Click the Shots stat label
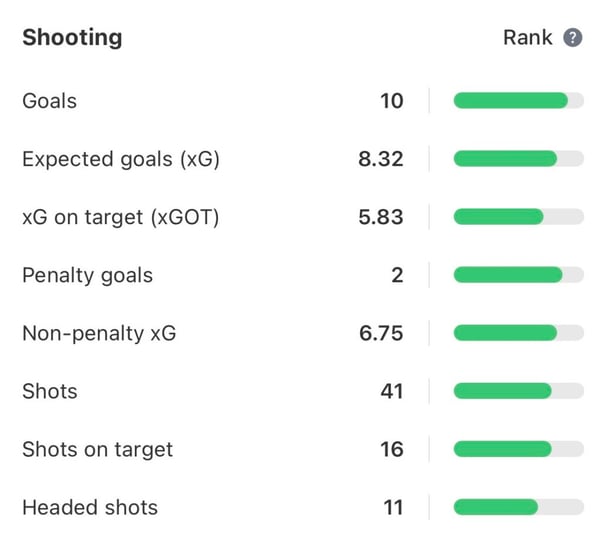Viewport: 600px width, 539px height. 49,391
